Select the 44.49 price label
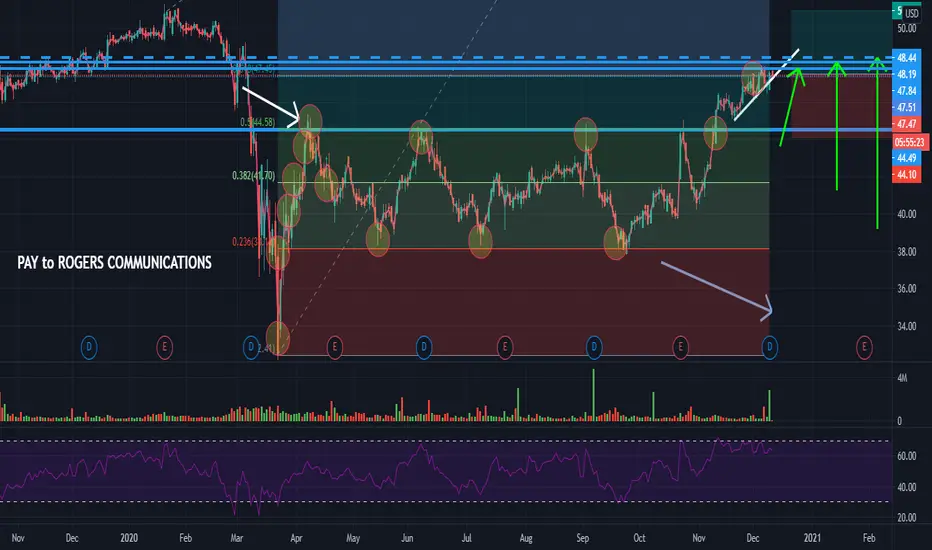This screenshot has height=550, width=932. click(906, 158)
